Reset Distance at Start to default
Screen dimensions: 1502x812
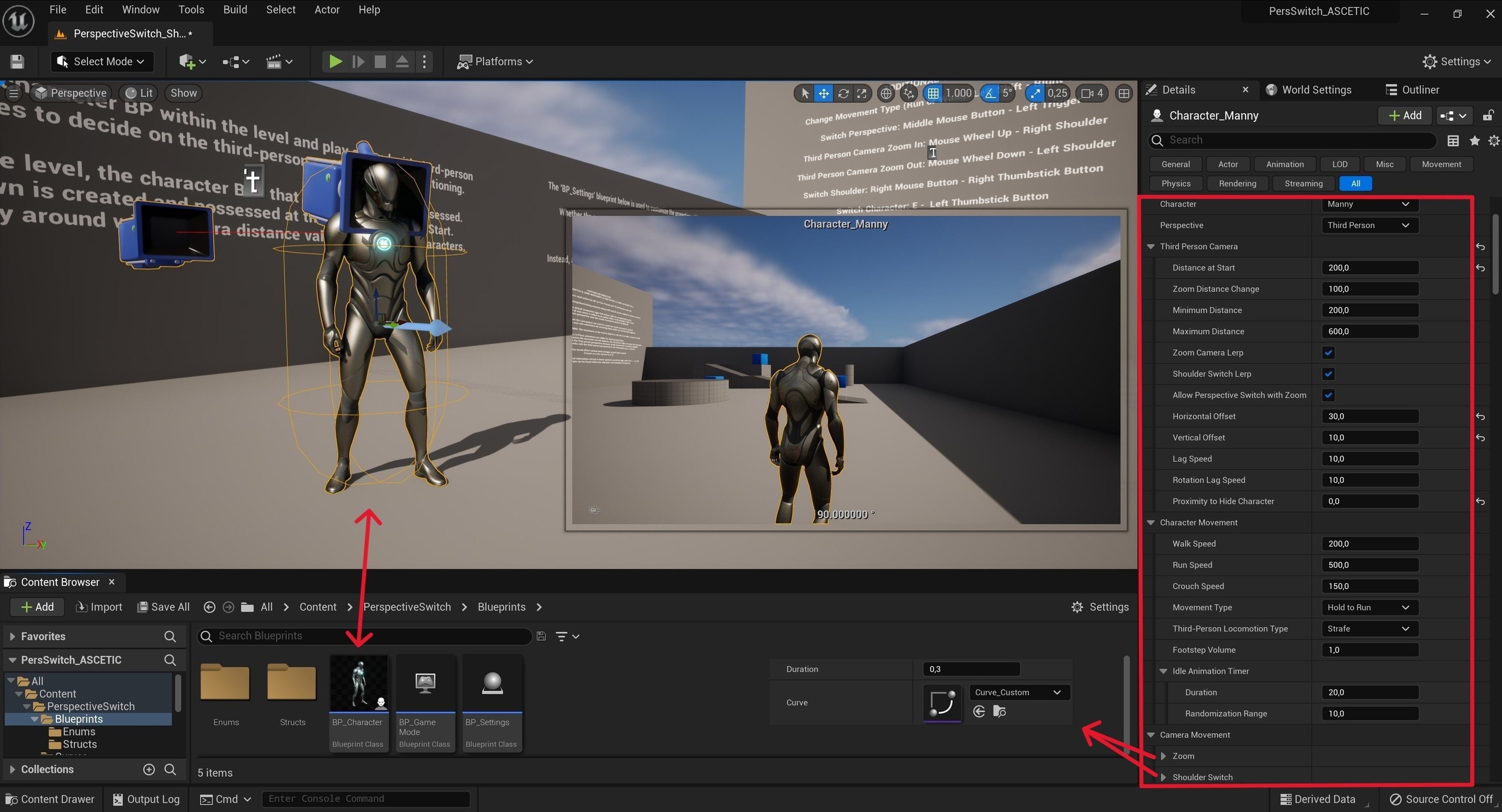pyautogui.click(x=1480, y=268)
